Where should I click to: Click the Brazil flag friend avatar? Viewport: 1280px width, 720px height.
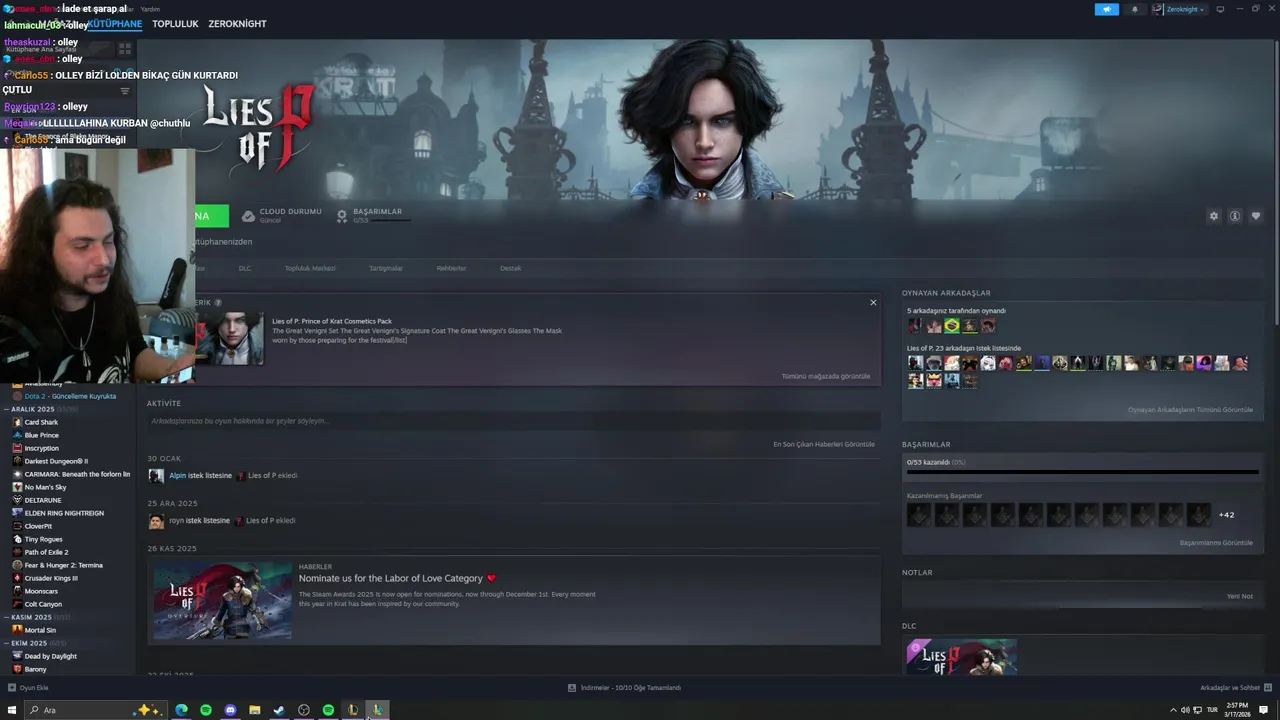(x=952, y=326)
